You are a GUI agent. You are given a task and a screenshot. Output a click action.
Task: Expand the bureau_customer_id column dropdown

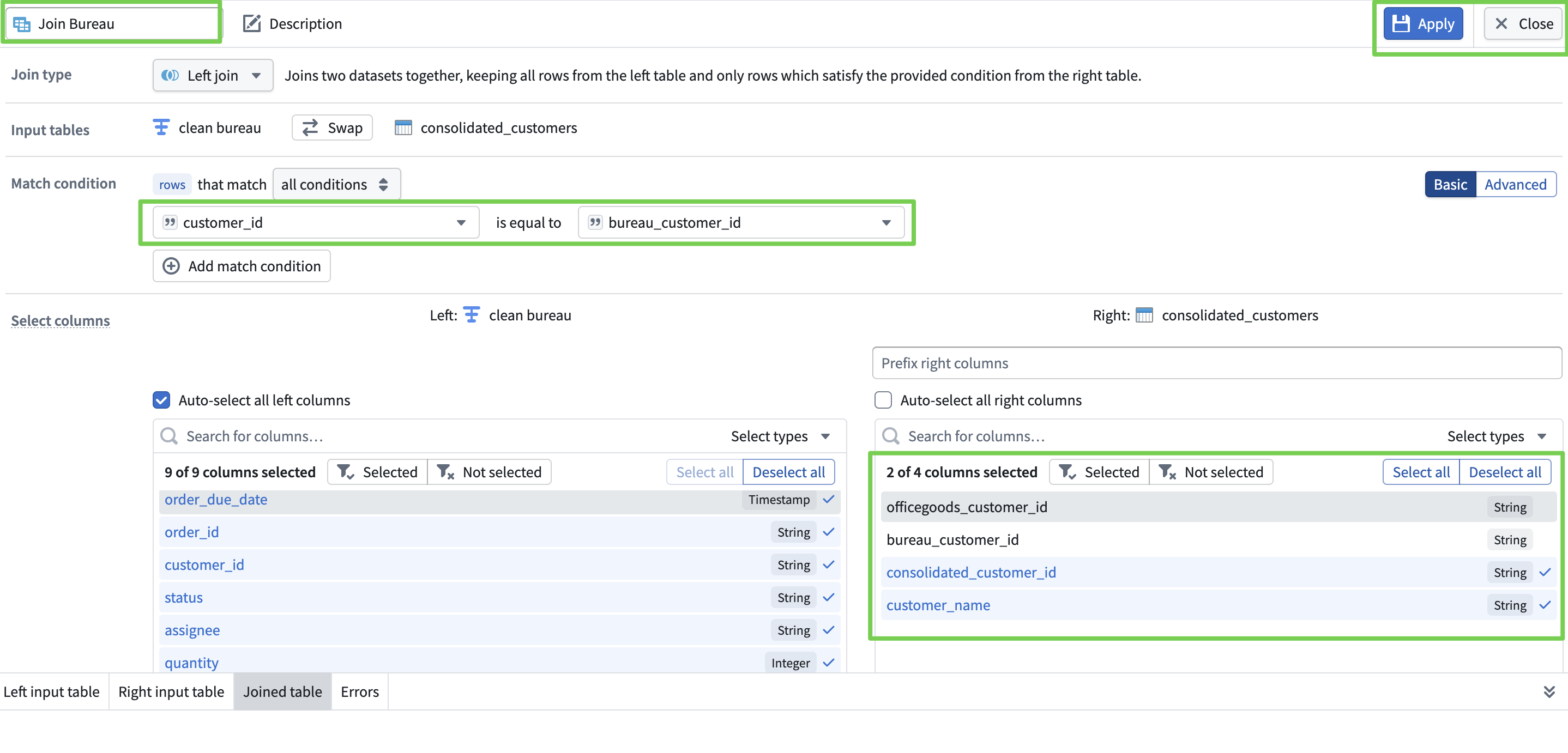[886, 223]
